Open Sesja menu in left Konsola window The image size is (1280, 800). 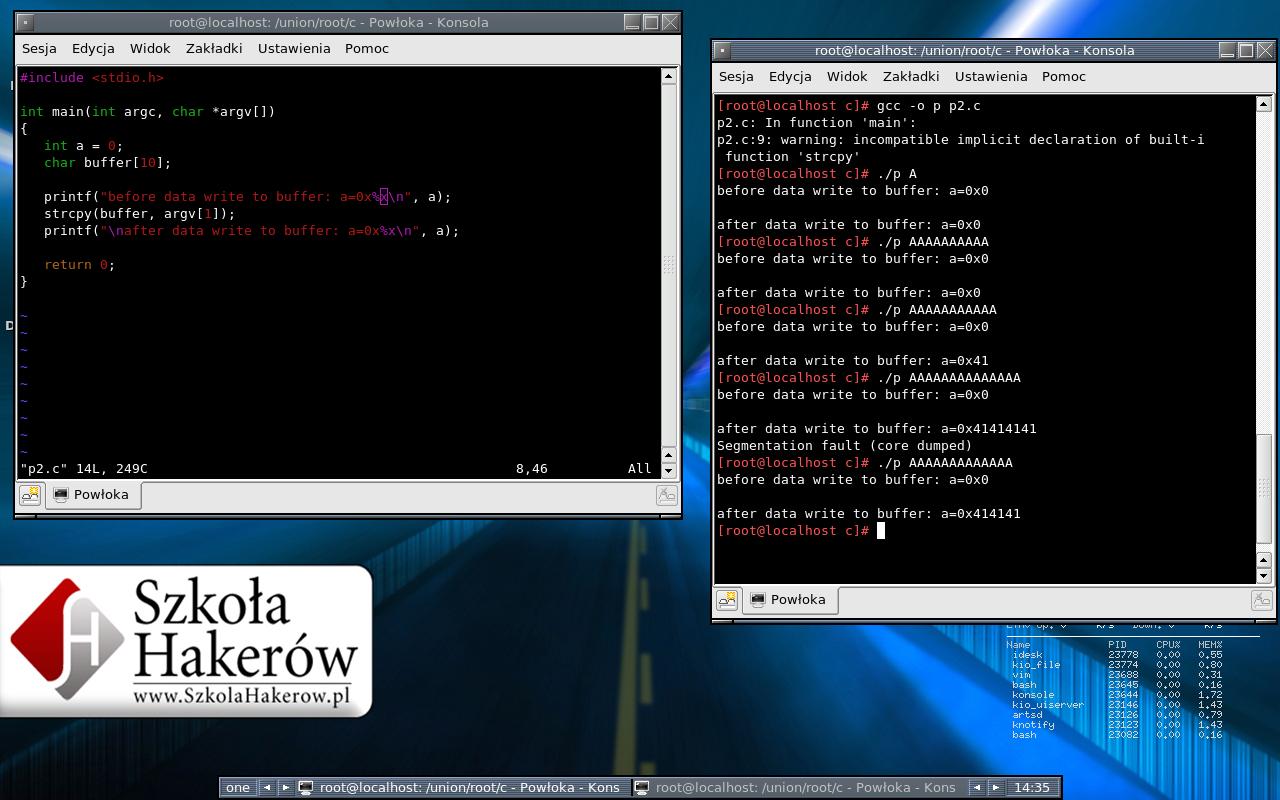pos(39,48)
